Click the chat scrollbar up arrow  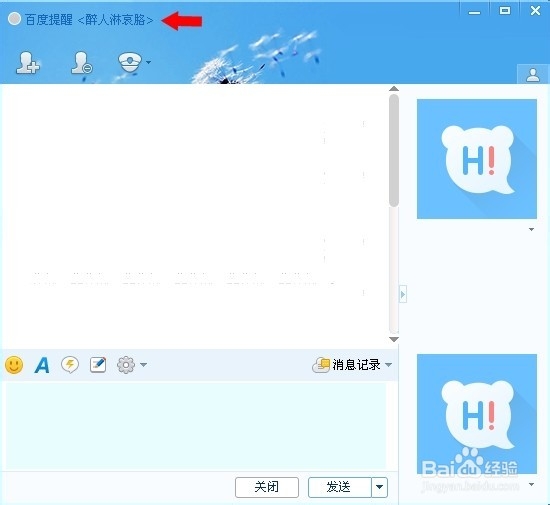click(394, 88)
